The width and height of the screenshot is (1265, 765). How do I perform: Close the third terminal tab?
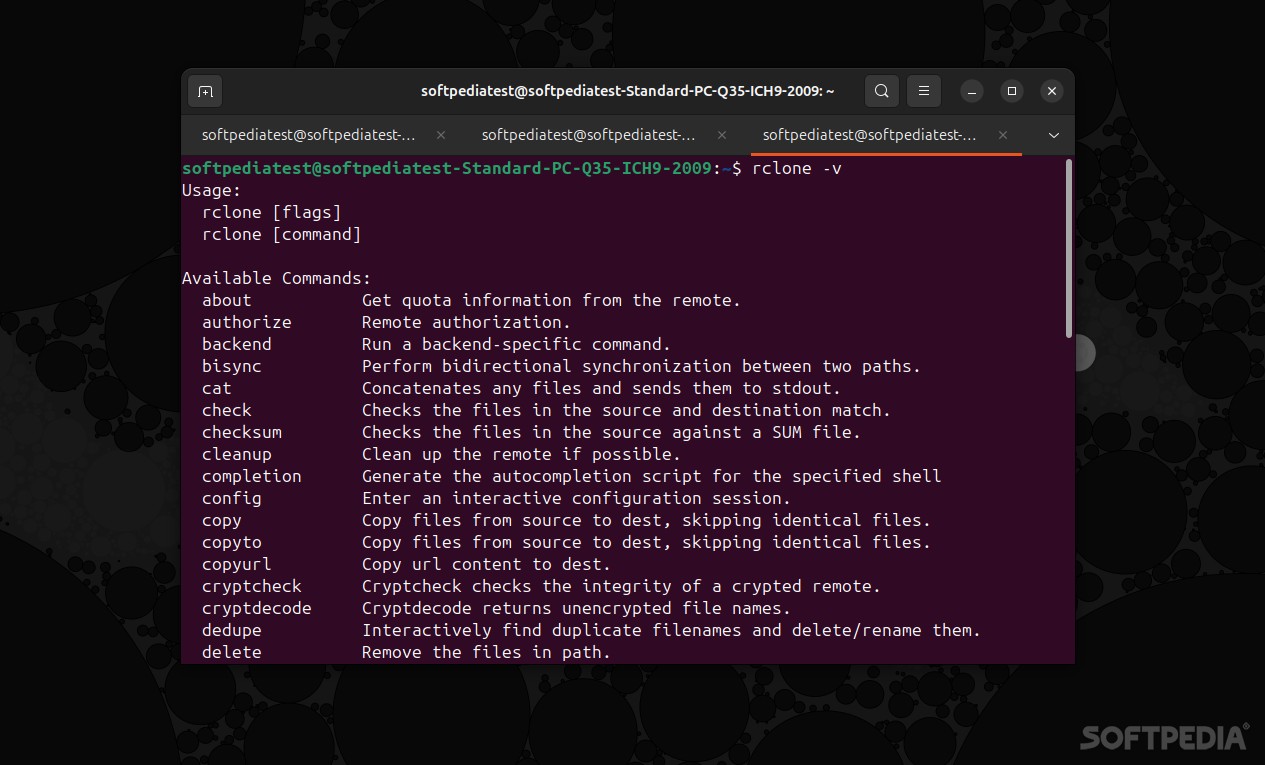click(x=1002, y=135)
